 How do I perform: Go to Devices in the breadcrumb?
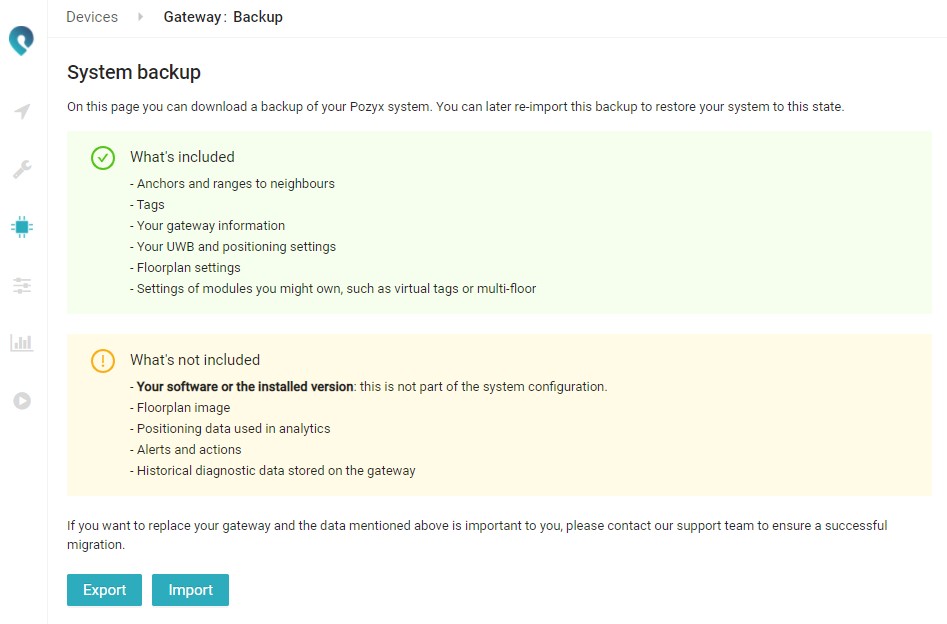pos(92,17)
